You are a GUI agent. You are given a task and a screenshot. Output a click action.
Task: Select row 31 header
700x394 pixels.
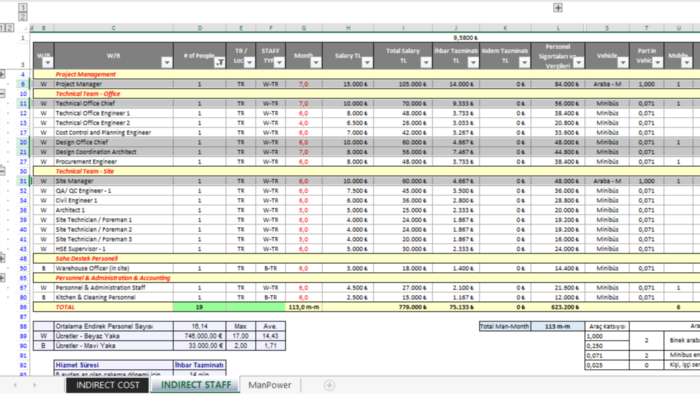coord(23,181)
